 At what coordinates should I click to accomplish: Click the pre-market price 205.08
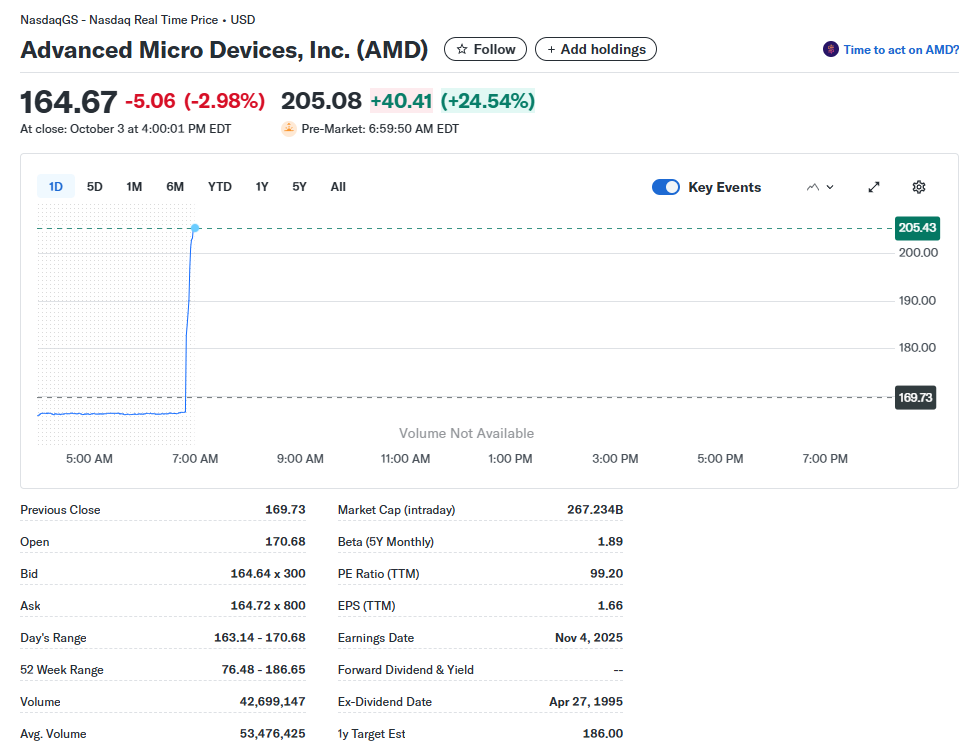[321, 101]
